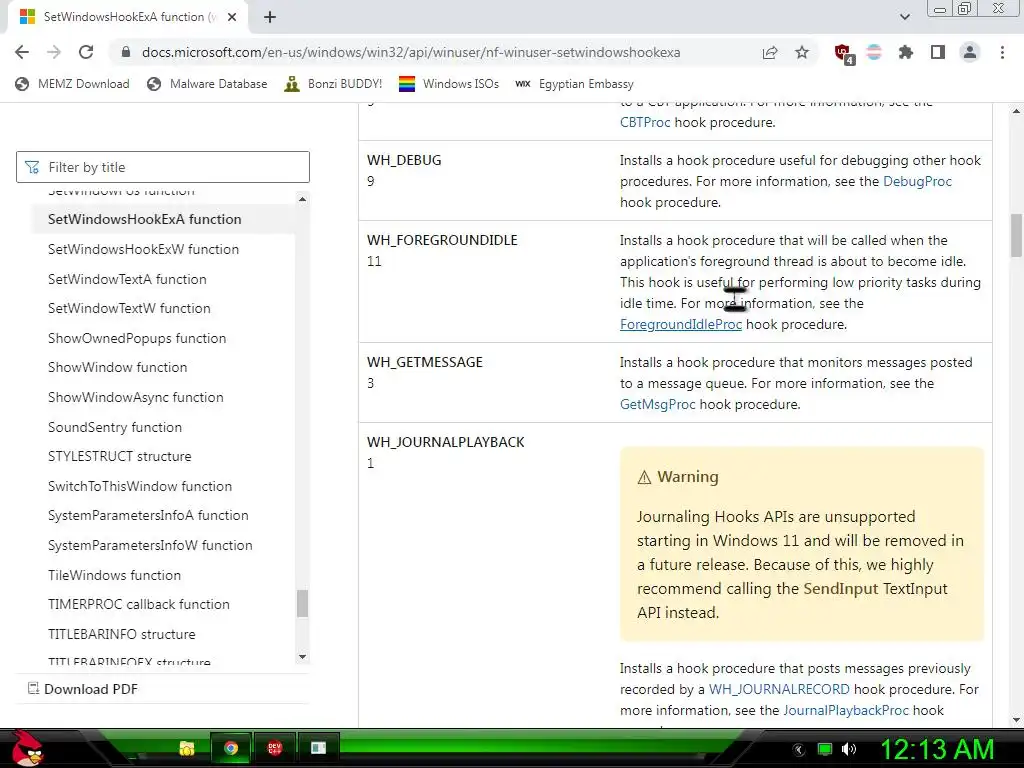Open TileWindows function in sidebar
This screenshot has width=1024, height=768.
pos(114,575)
